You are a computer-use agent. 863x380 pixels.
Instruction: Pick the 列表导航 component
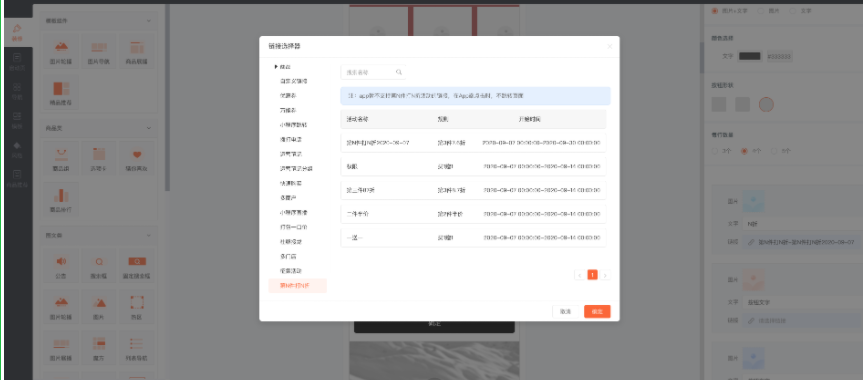137,348
